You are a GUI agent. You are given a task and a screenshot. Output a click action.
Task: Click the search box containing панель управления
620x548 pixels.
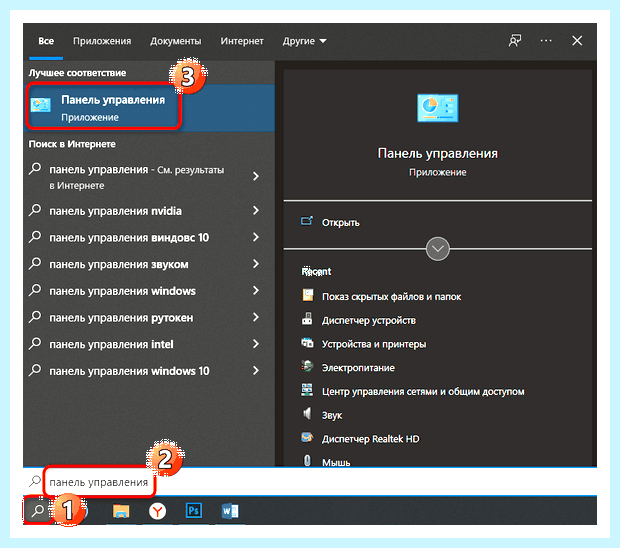click(x=310, y=482)
